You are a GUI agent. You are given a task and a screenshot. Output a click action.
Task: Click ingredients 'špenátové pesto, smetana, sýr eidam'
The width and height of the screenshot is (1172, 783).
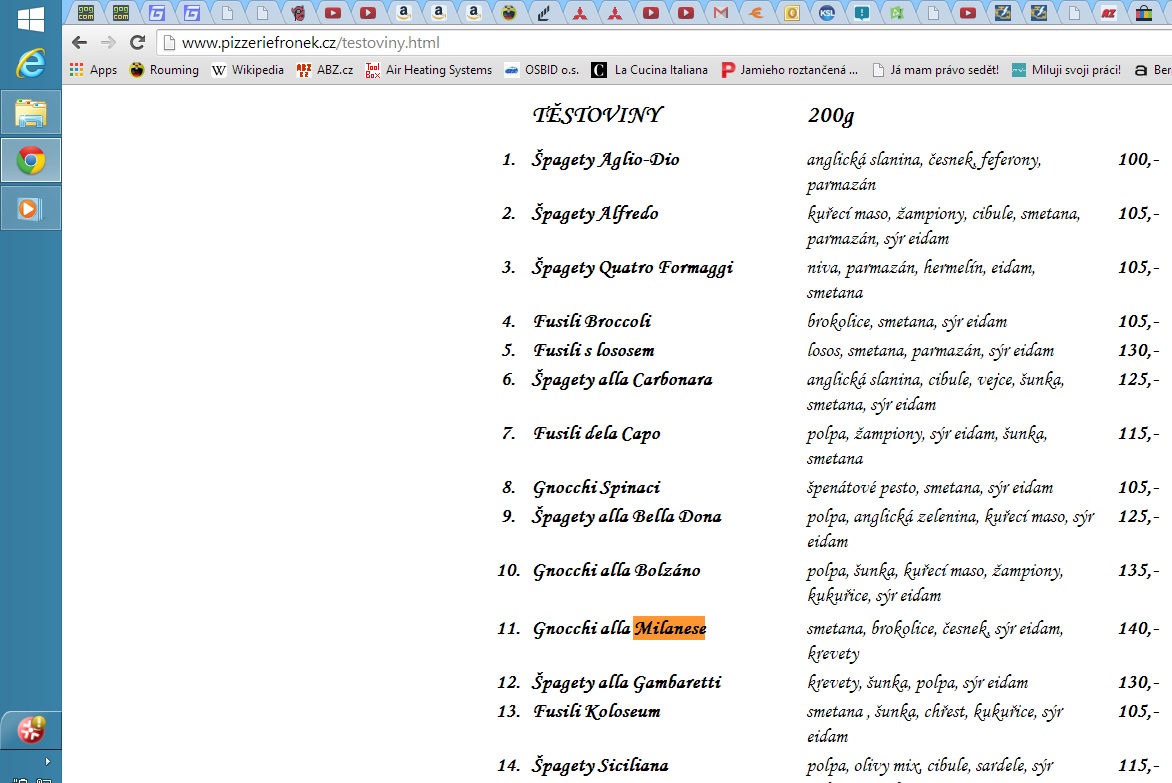(x=930, y=487)
